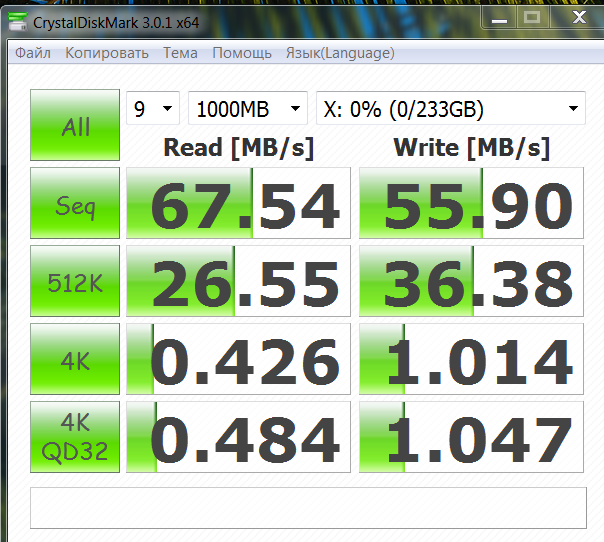
Task: Minimize the CrystalDiskMark window
Action: [x=499, y=18]
